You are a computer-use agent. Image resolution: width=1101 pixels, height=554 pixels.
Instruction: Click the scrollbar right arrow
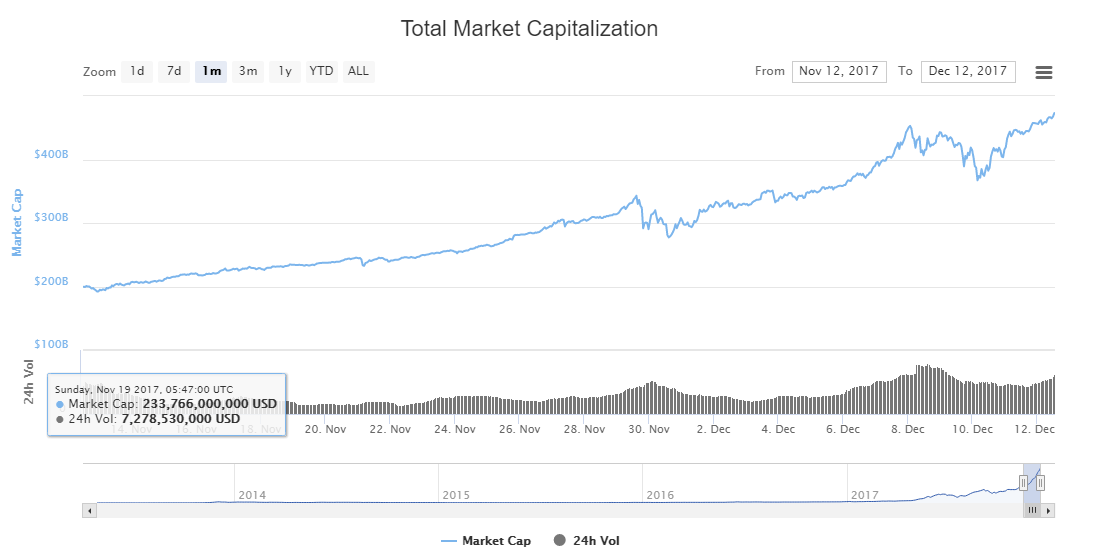click(x=1049, y=510)
